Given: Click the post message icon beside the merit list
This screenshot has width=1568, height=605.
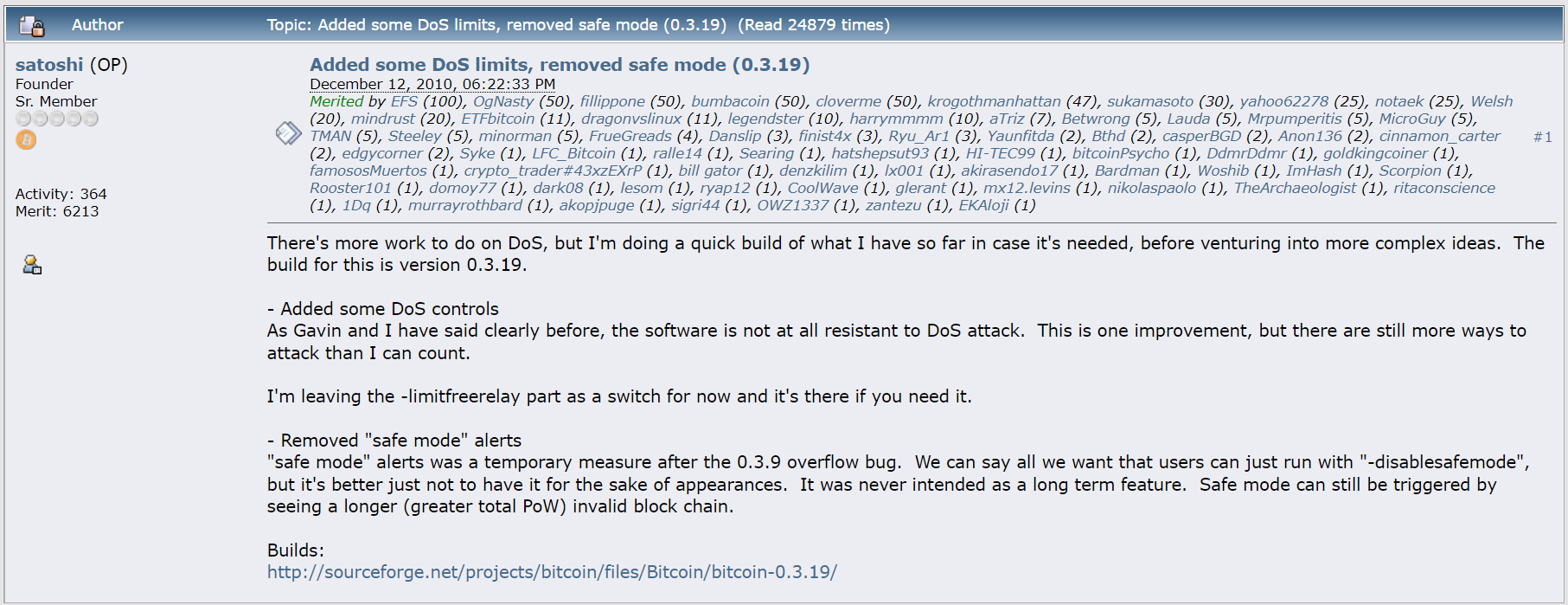Looking at the screenshot, I should (288, 134).
